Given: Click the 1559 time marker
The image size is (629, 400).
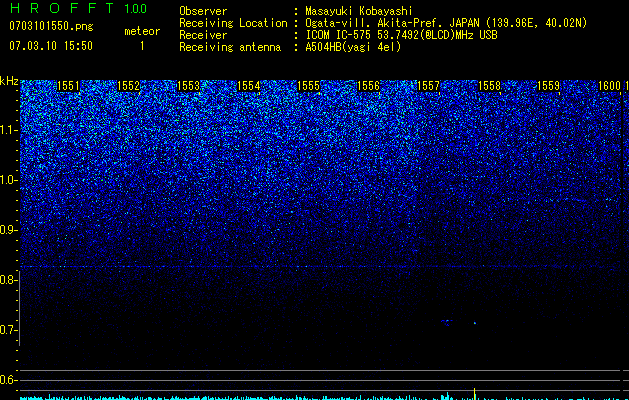Looking at the screenshot, I should coord(548,86).
